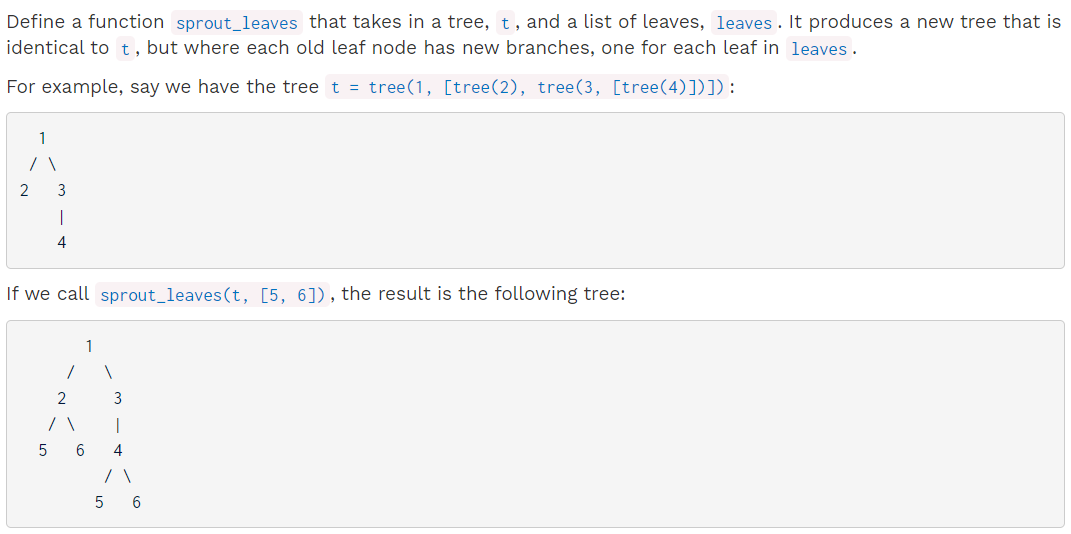
Task: Click root node 1 in first tree diagram
Action: [x=42, y=139]
